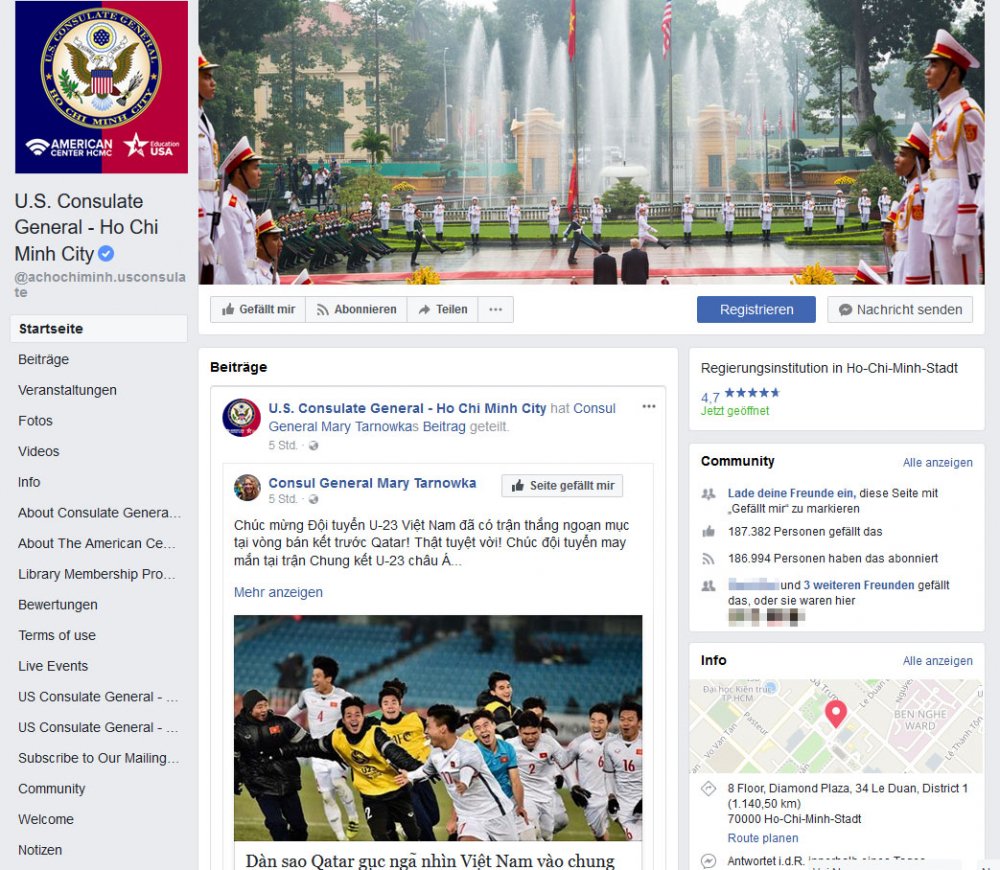The width and height of the screenshot is (1000, 870).
Task: Click Seite gefällt mir button
Action: pos(562,485)
